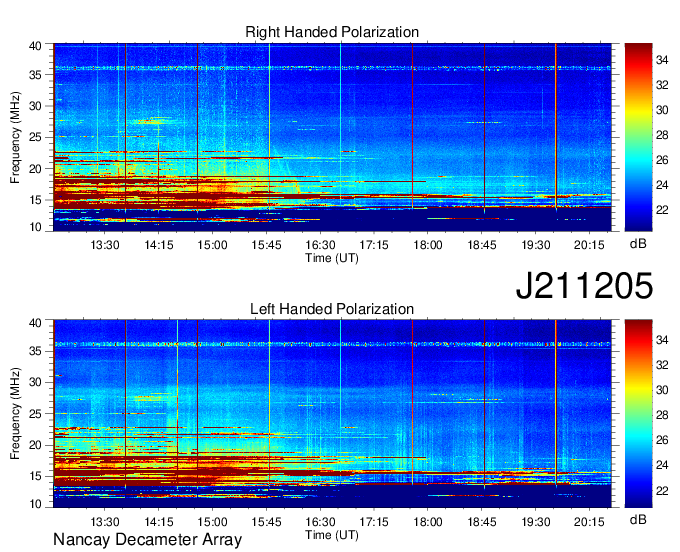Click 20:15 time tick under Right Handed plot

point(589,245)
